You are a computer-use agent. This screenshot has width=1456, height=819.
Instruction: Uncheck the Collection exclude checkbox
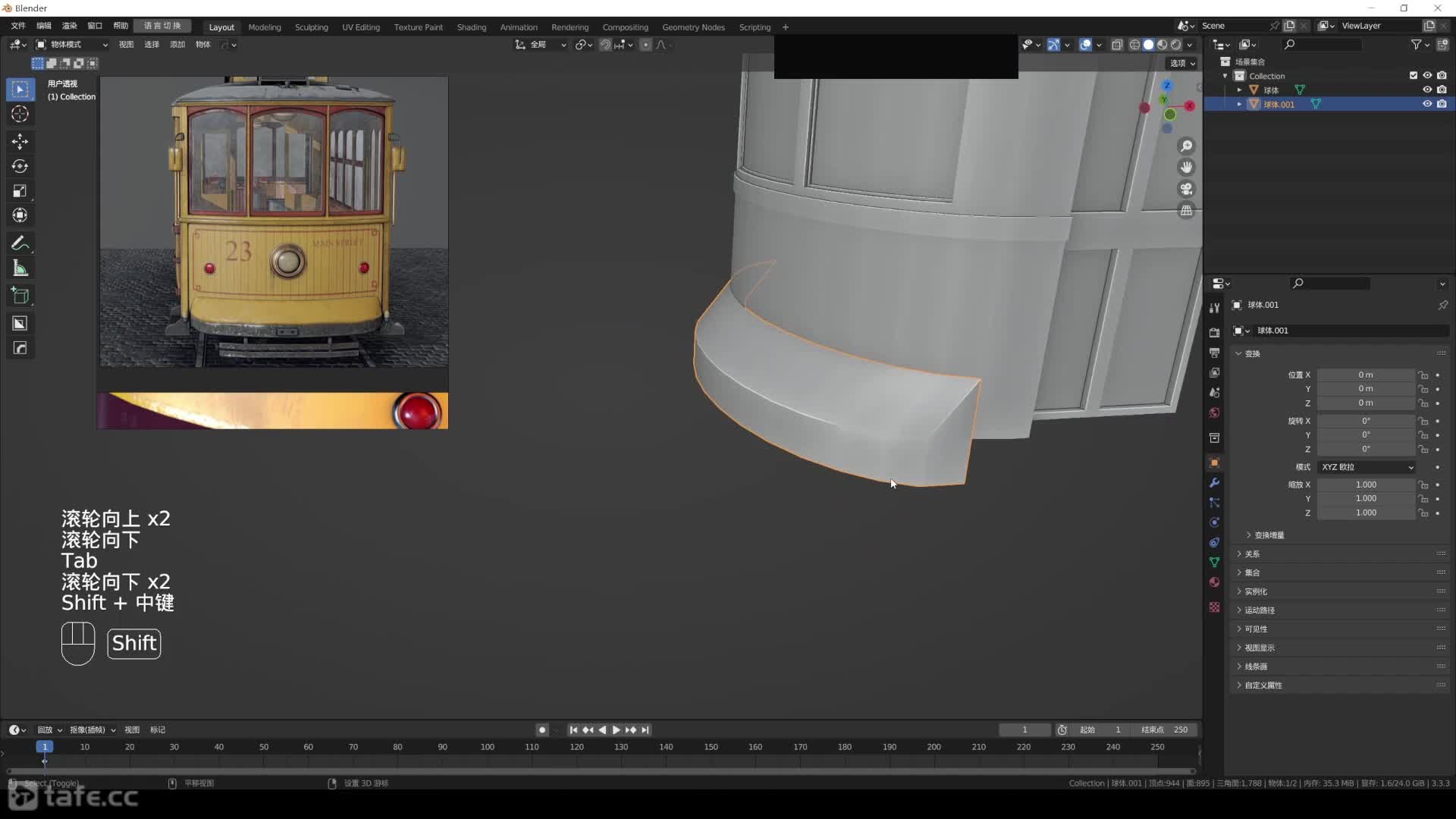[1413, 75]
